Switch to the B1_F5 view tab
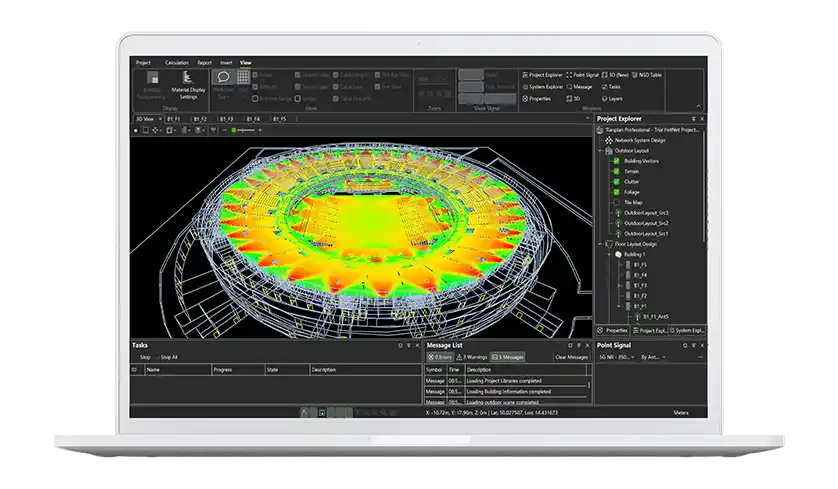The width and height of the screenshot is (838, 489). tap(280, 119)
